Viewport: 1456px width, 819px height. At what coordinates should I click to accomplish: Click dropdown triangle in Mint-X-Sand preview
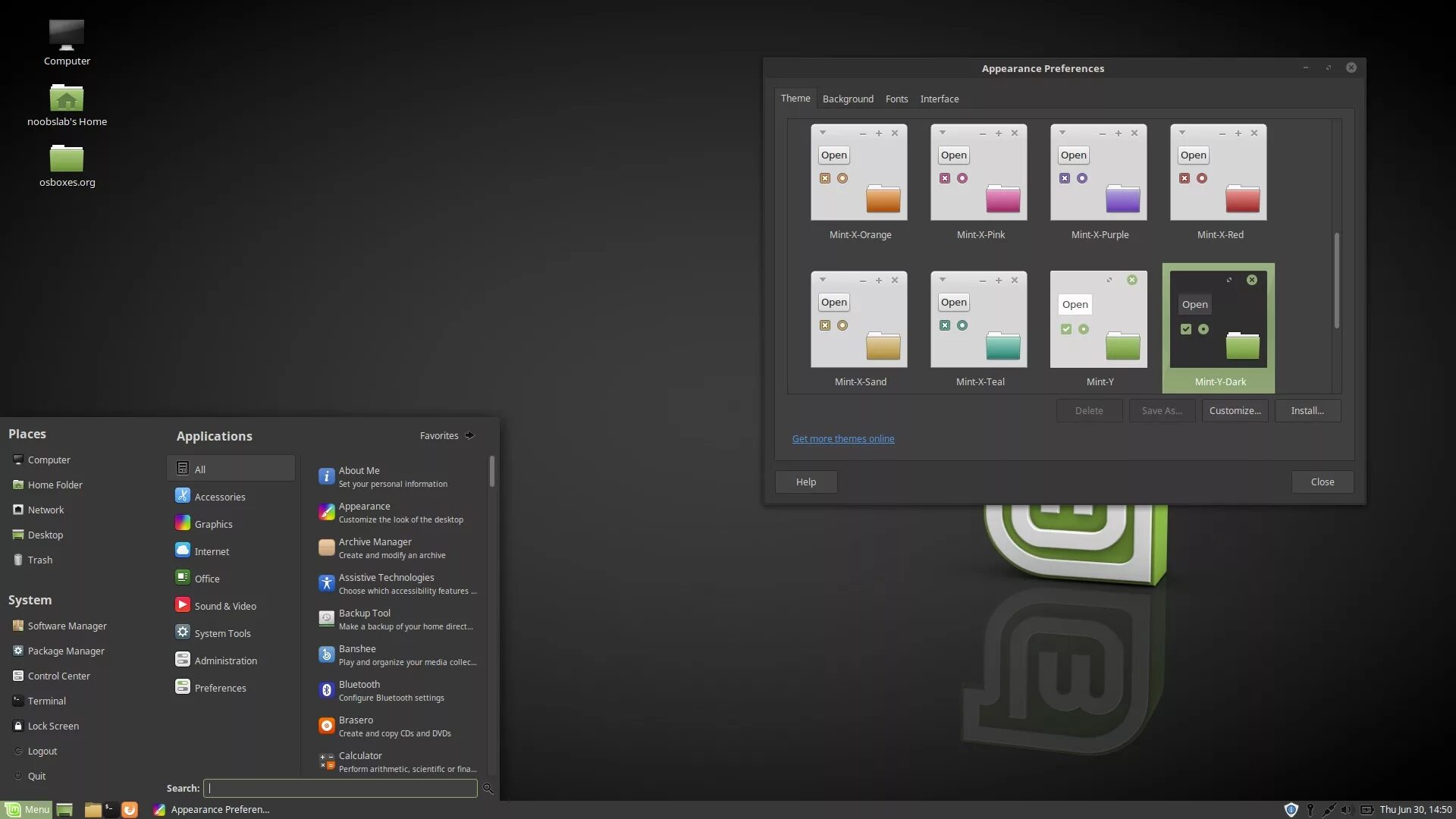(x=823, y=280)
